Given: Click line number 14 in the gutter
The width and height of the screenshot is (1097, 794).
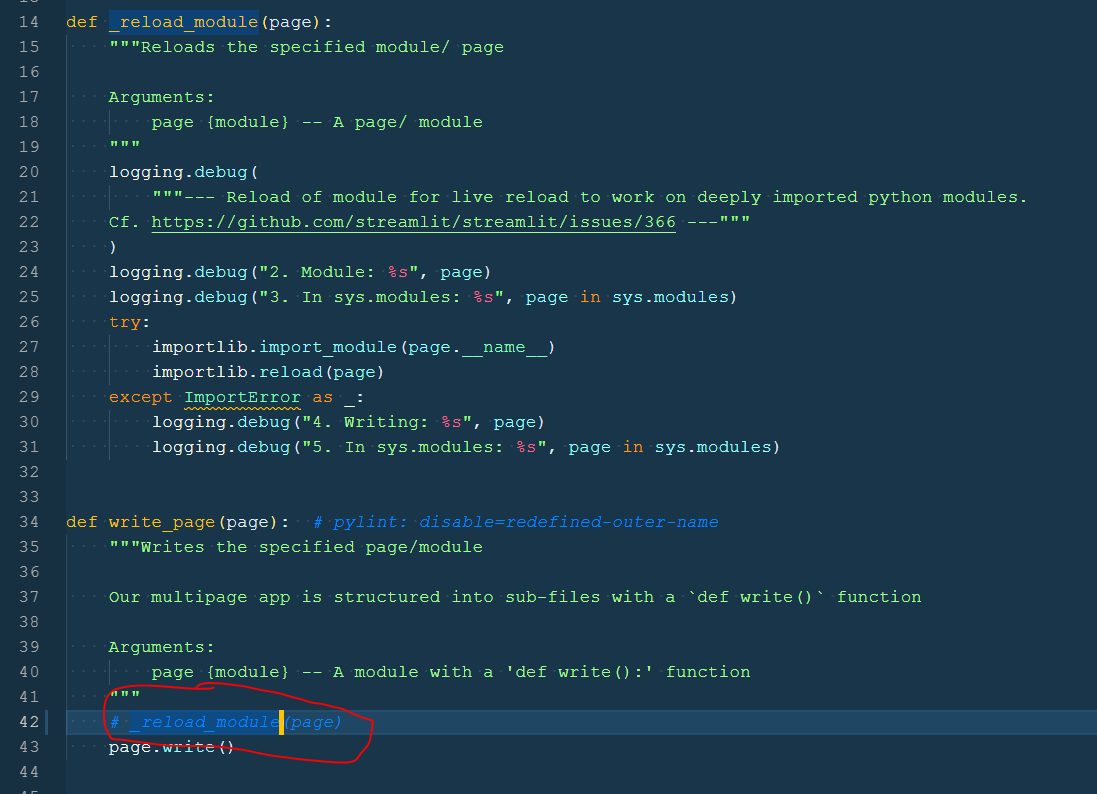Looking at the screenshot, I should (29, 22).
